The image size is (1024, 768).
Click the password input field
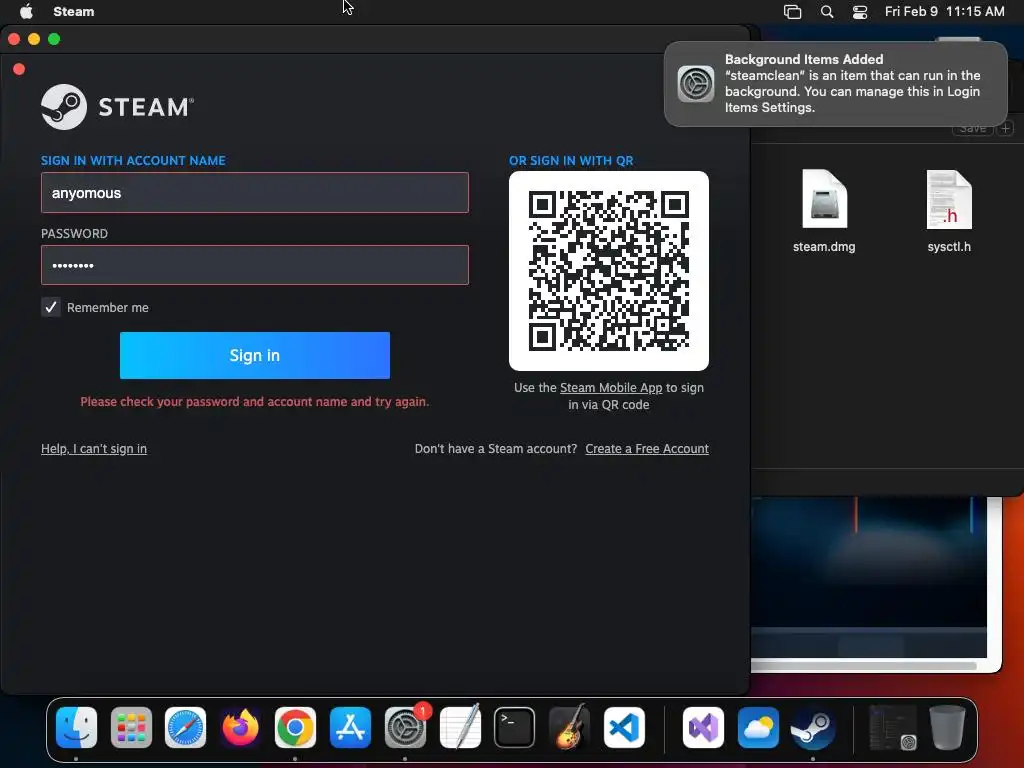click(x=255, y=265)
